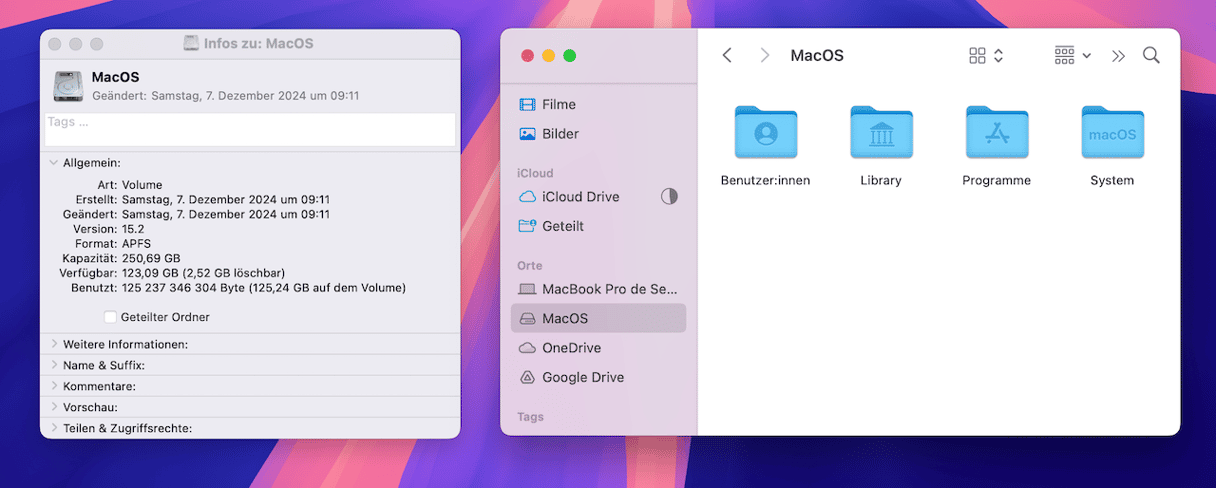1216x488 pixels.
Task: Minimize the Finder window
Action: pyautogui.click(x=549, y=56)
